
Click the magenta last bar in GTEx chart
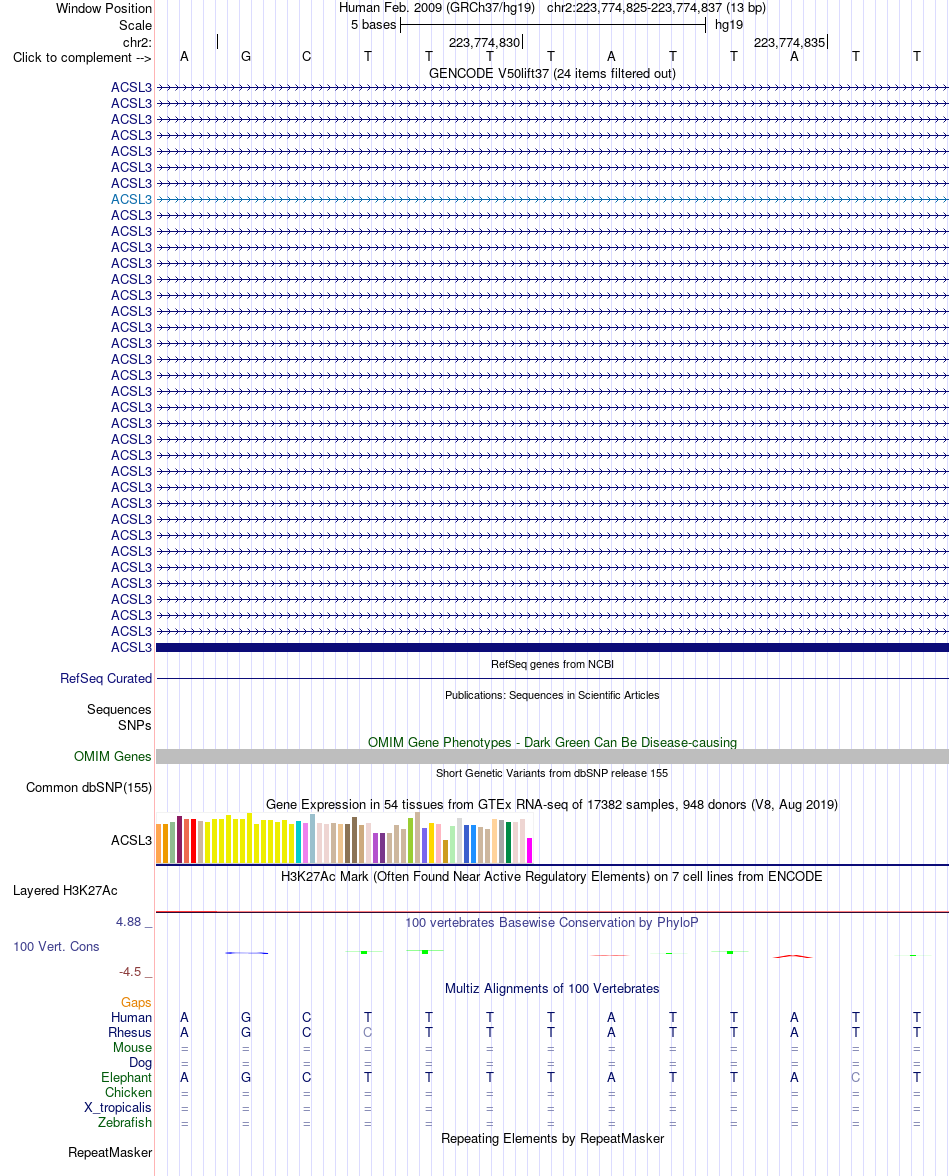click(x=529, y=850)
